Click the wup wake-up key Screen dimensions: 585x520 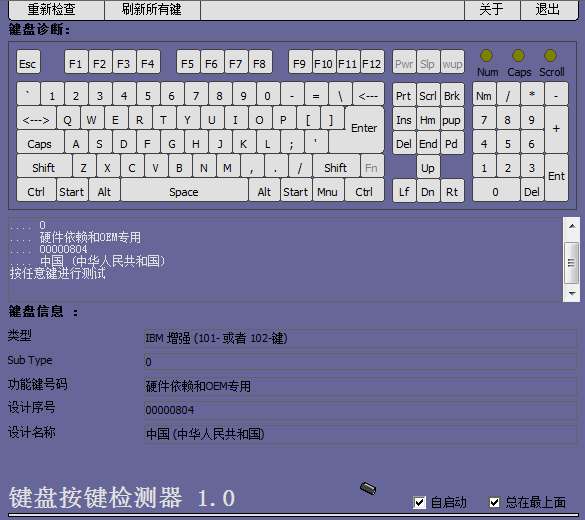[x=452, y=62]
